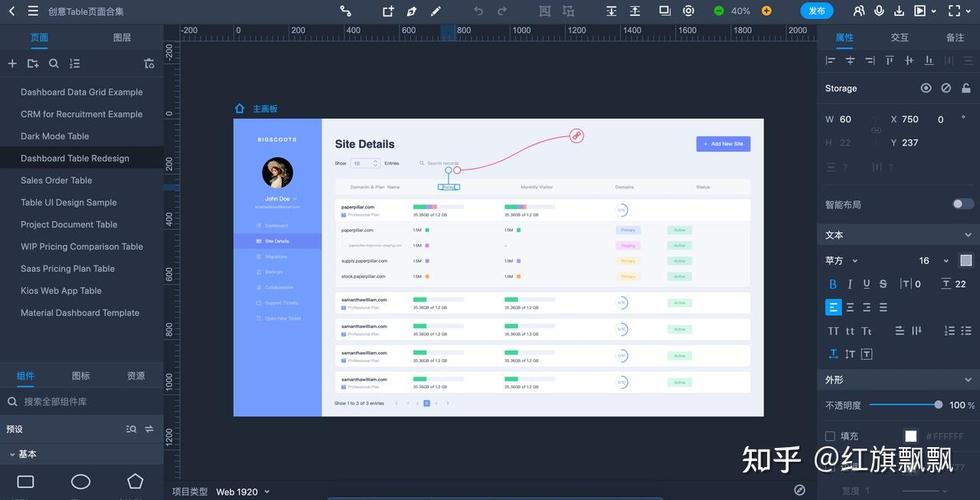Select the pen tool in toolbar

point(411,11)
